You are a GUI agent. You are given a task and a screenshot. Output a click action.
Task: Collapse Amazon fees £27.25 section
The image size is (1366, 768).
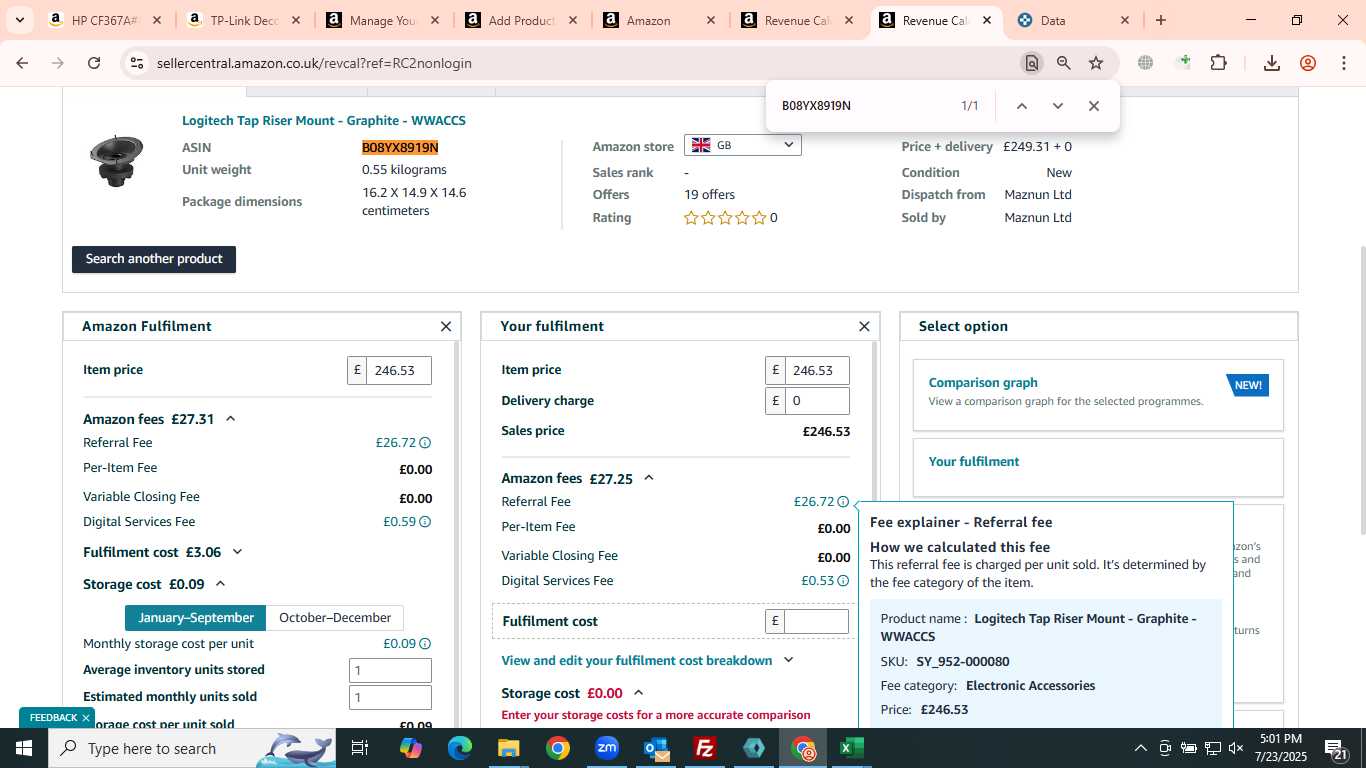[x=649, y=478]
